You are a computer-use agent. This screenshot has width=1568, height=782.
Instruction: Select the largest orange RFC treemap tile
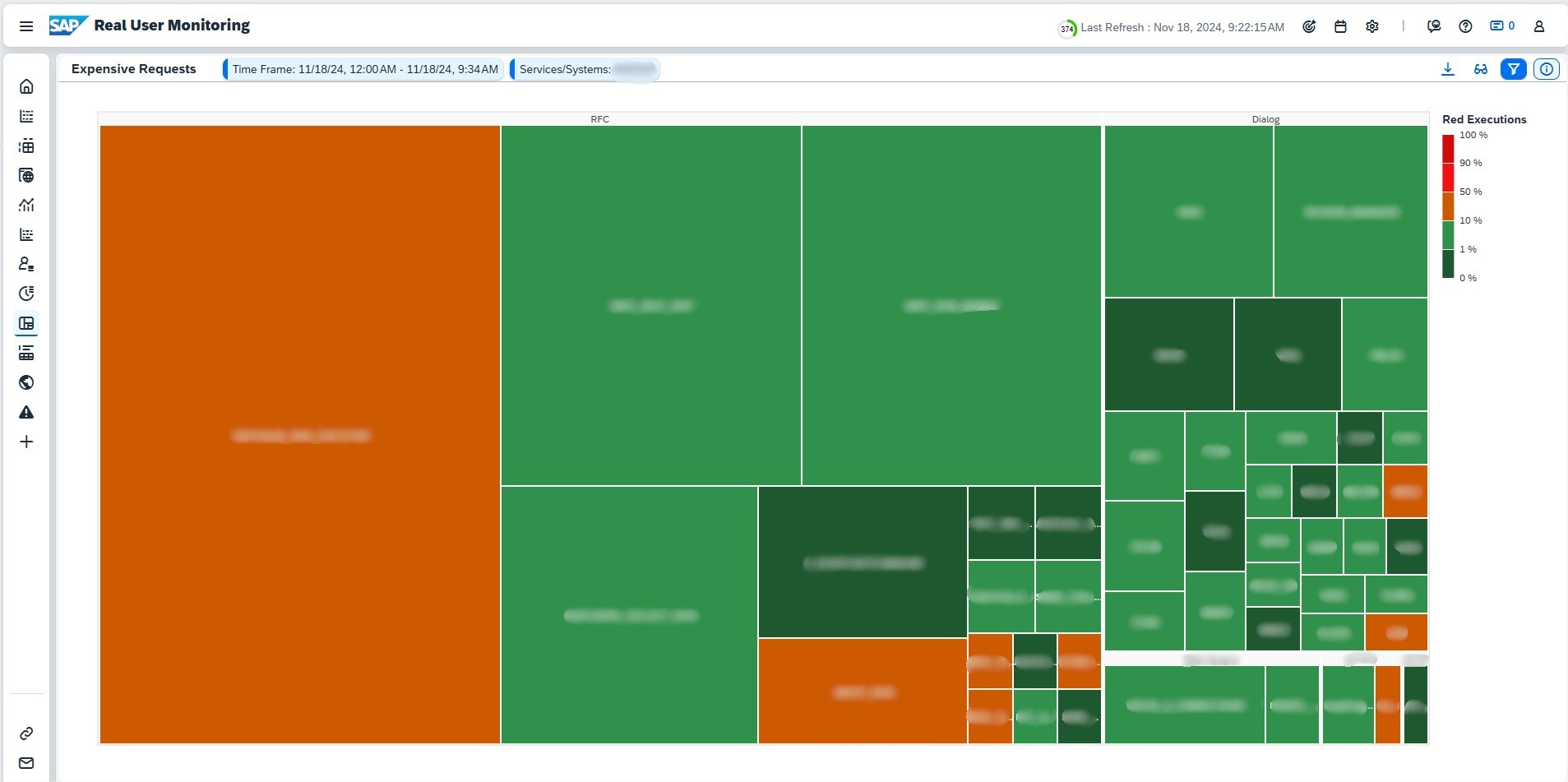[300, 434]
